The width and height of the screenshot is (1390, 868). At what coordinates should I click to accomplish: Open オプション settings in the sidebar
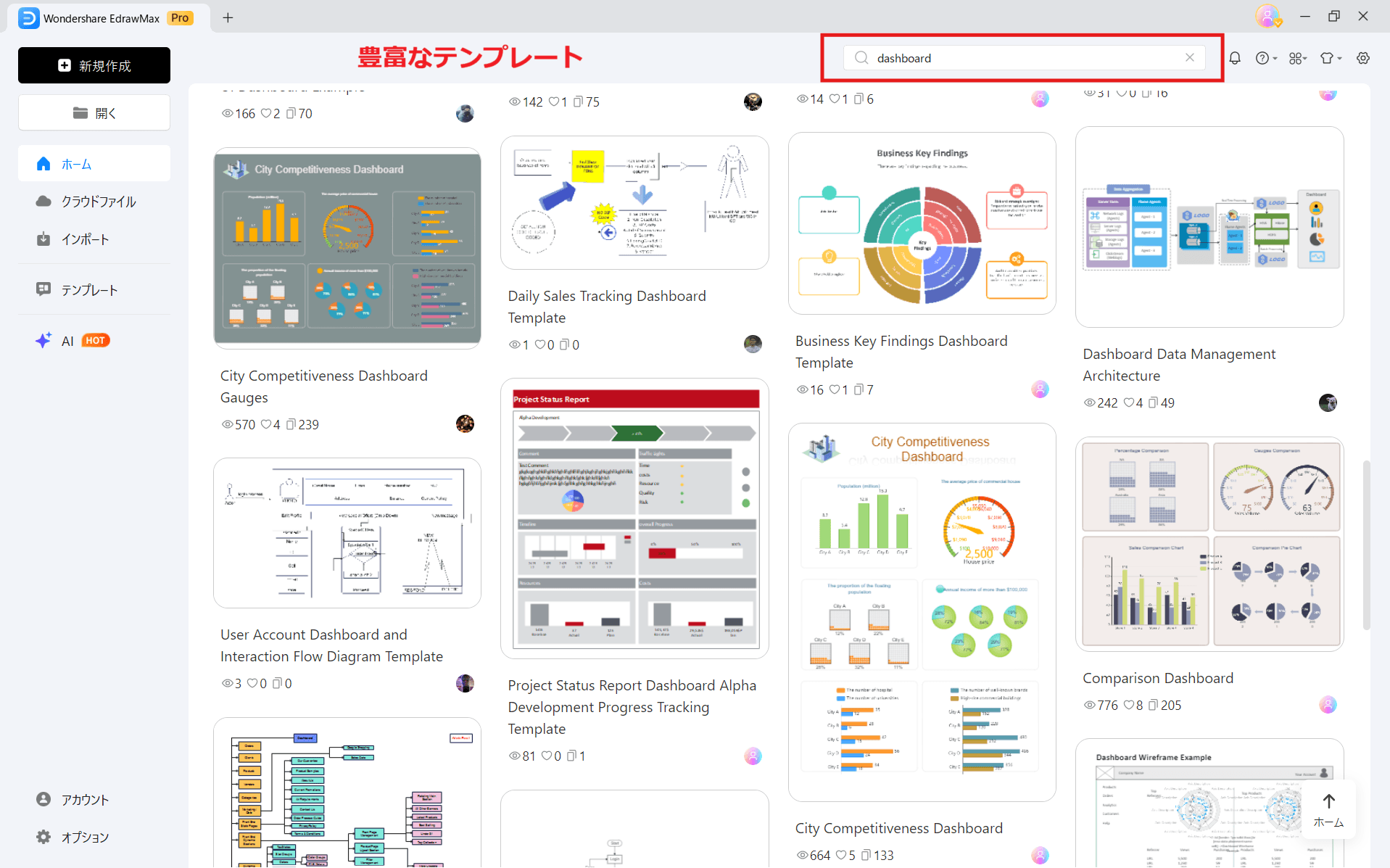94,837
